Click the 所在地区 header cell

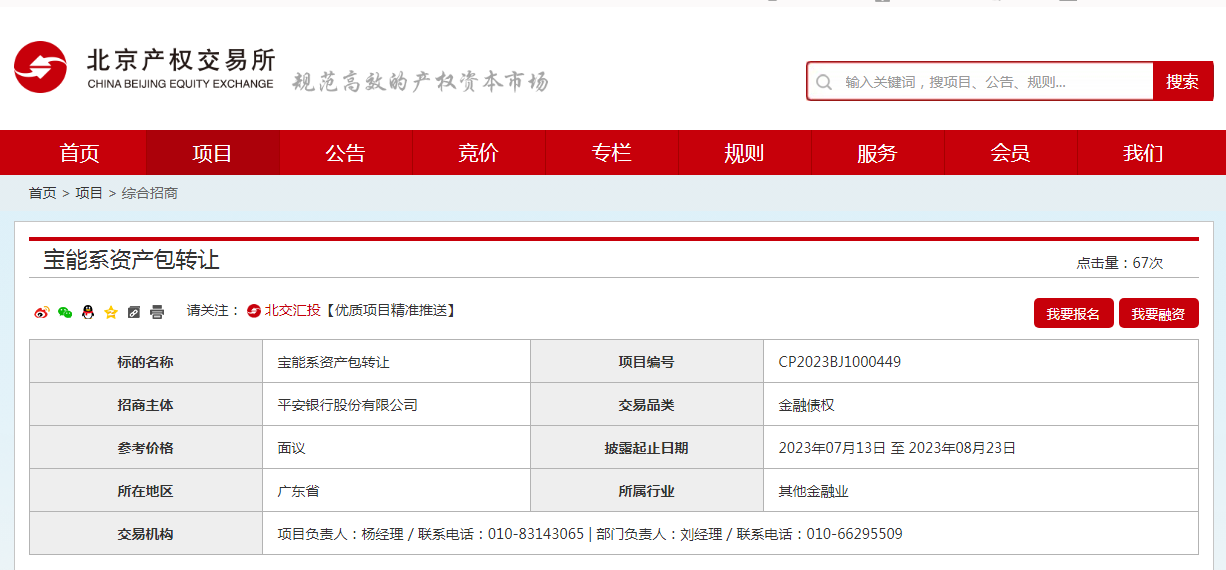tap(146, 491)
